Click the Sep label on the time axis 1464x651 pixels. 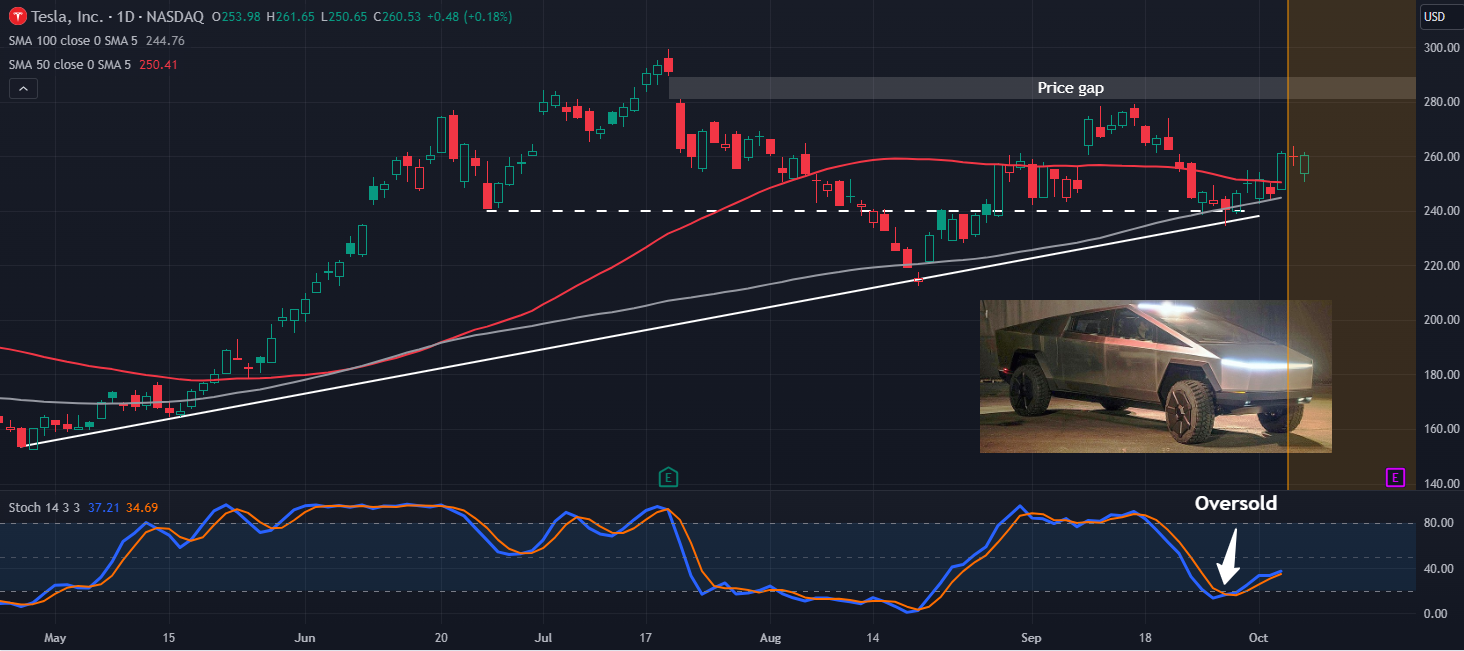tap(1031, 636)
